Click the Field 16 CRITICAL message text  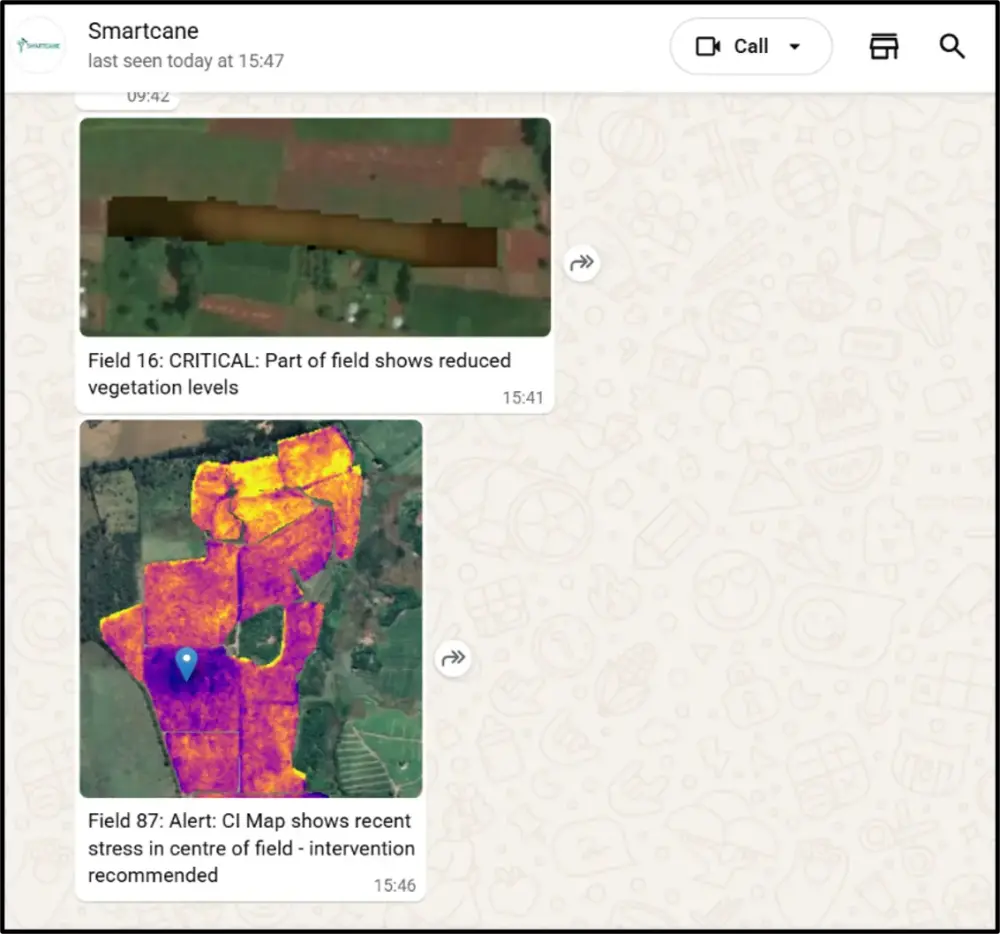click(299, 374)
